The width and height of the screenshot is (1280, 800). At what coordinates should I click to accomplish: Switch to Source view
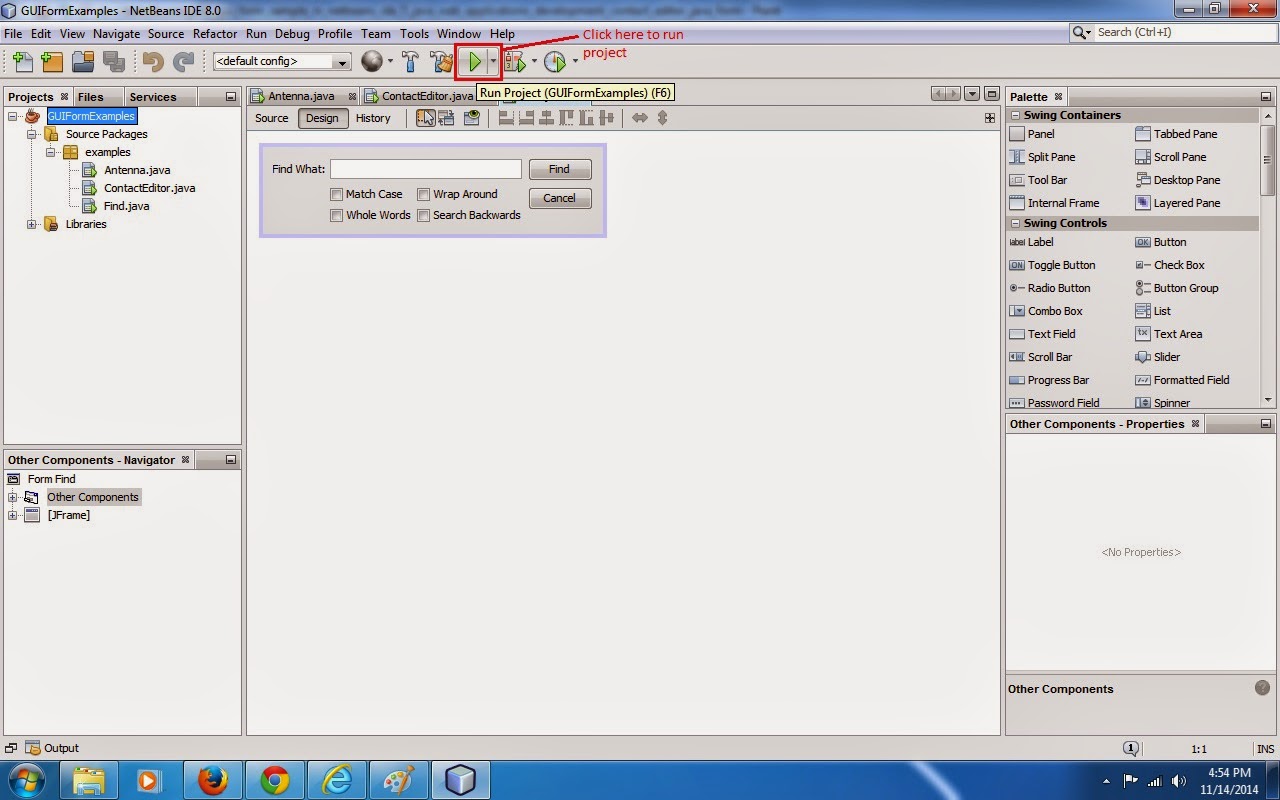pos(271,118)
